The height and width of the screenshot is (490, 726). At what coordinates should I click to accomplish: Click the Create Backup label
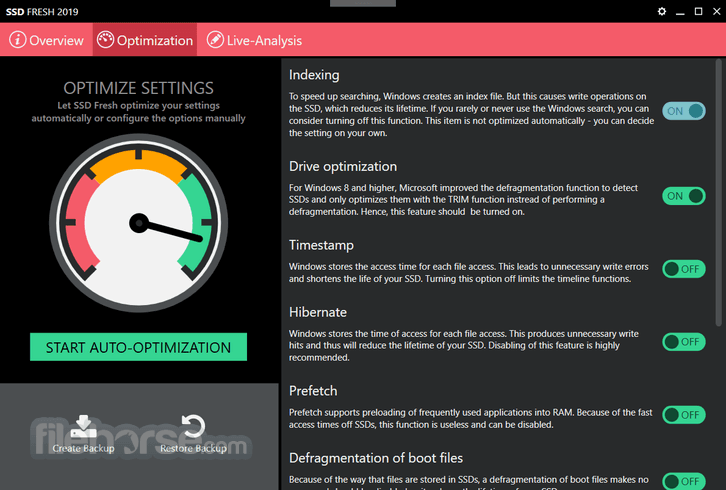pos(83,448)
